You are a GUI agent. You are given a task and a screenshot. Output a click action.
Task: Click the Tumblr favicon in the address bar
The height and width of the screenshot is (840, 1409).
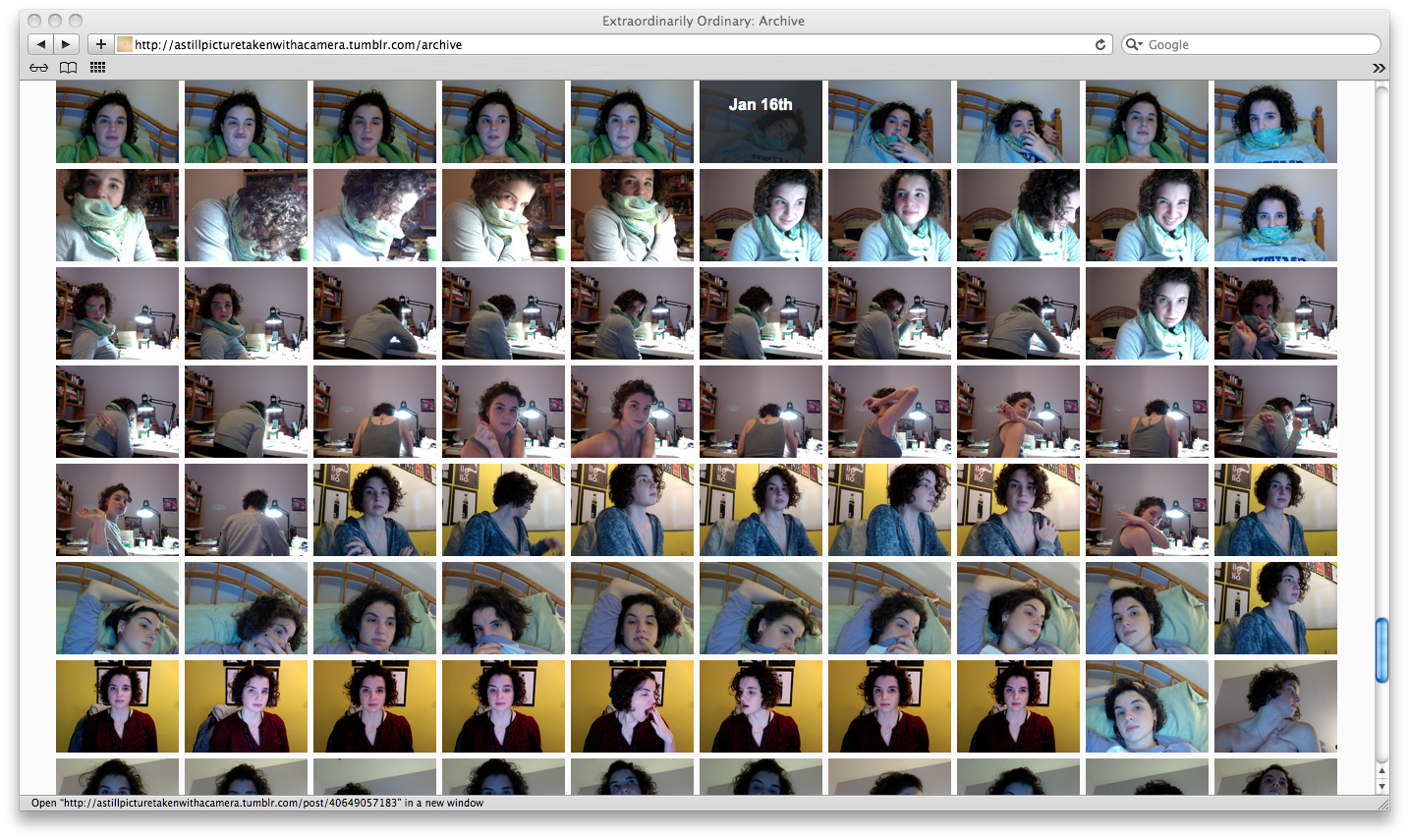pyautogui.click(x=123, y=43)
